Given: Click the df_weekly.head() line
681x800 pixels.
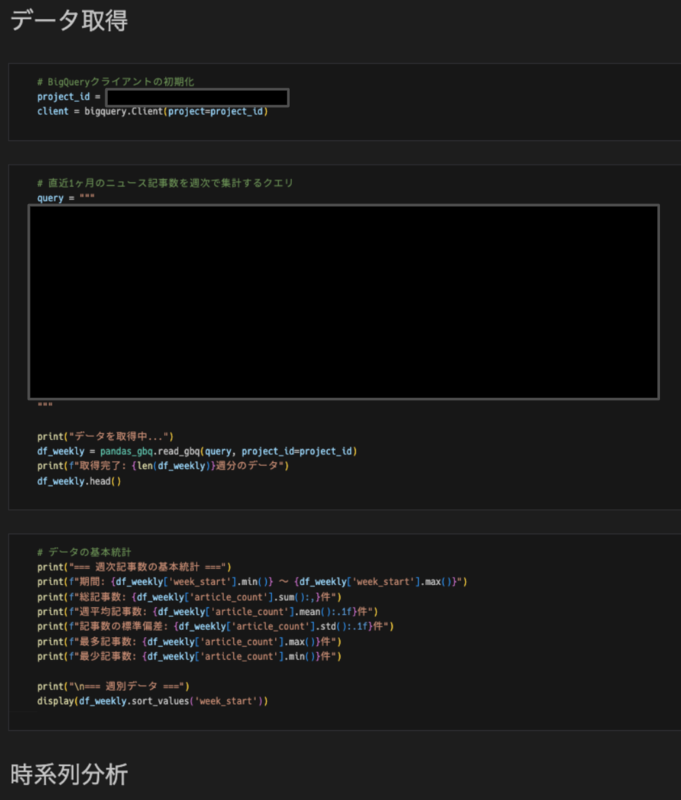Looking at the screenshot, I should (x=79, y=481).
